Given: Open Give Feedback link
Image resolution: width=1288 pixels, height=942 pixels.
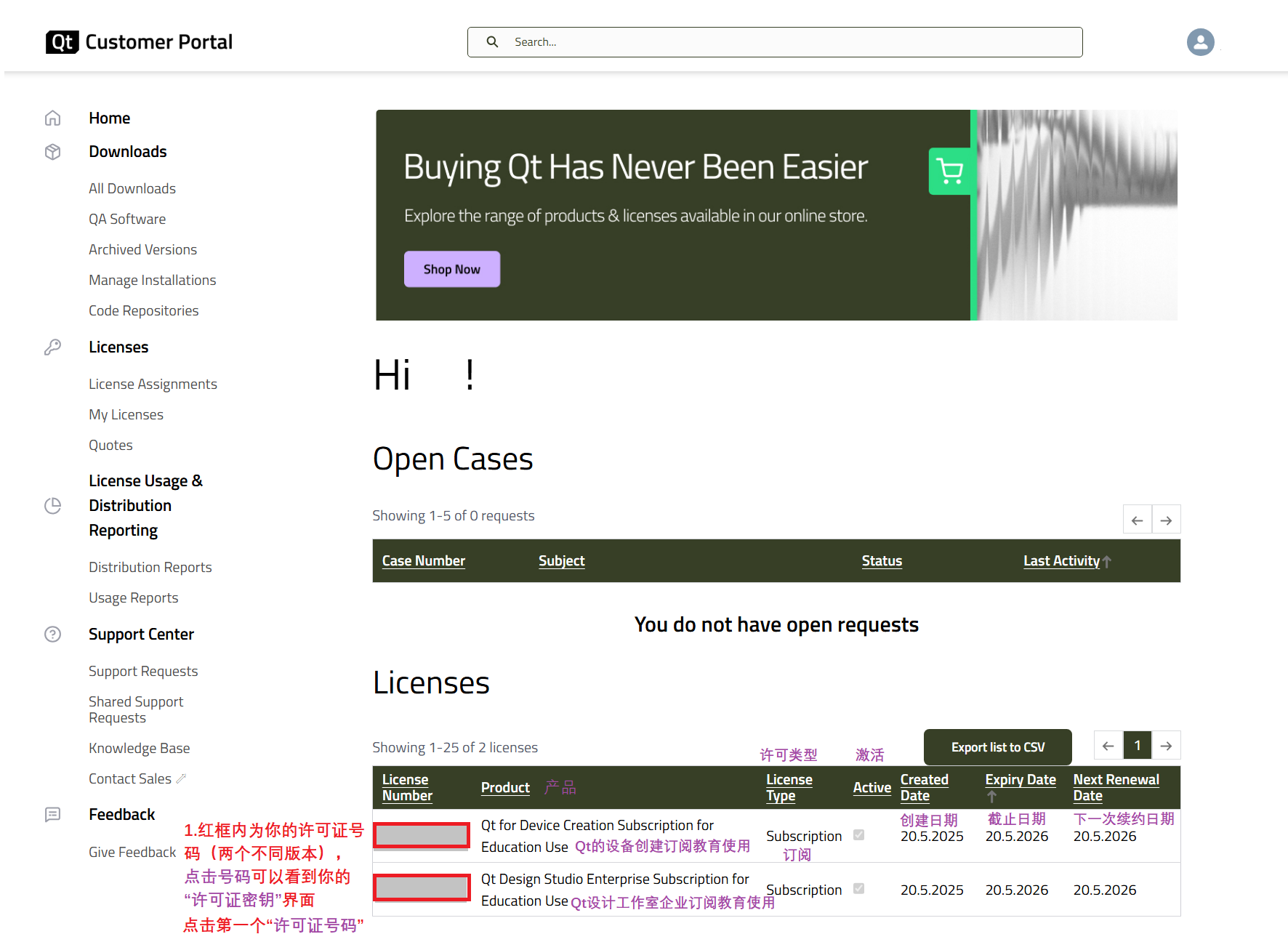Looking at the screenshot, I should click(x=132, y=852).
